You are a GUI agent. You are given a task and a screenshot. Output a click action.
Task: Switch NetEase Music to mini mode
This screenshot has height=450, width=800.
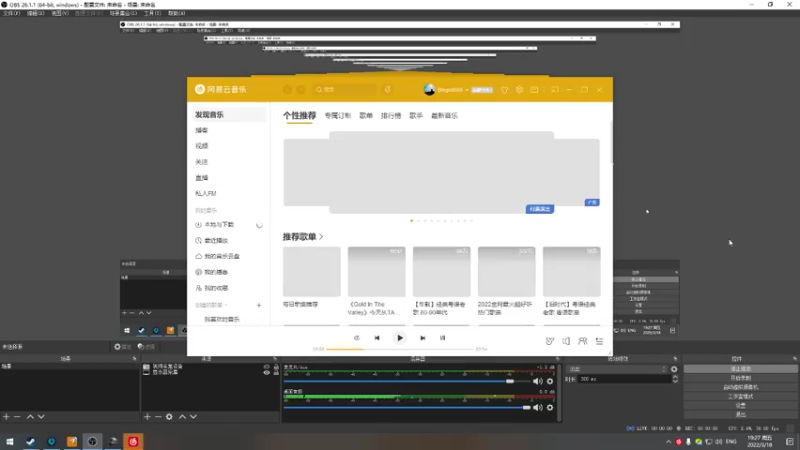pyautogui.click(x=555, y=90)
